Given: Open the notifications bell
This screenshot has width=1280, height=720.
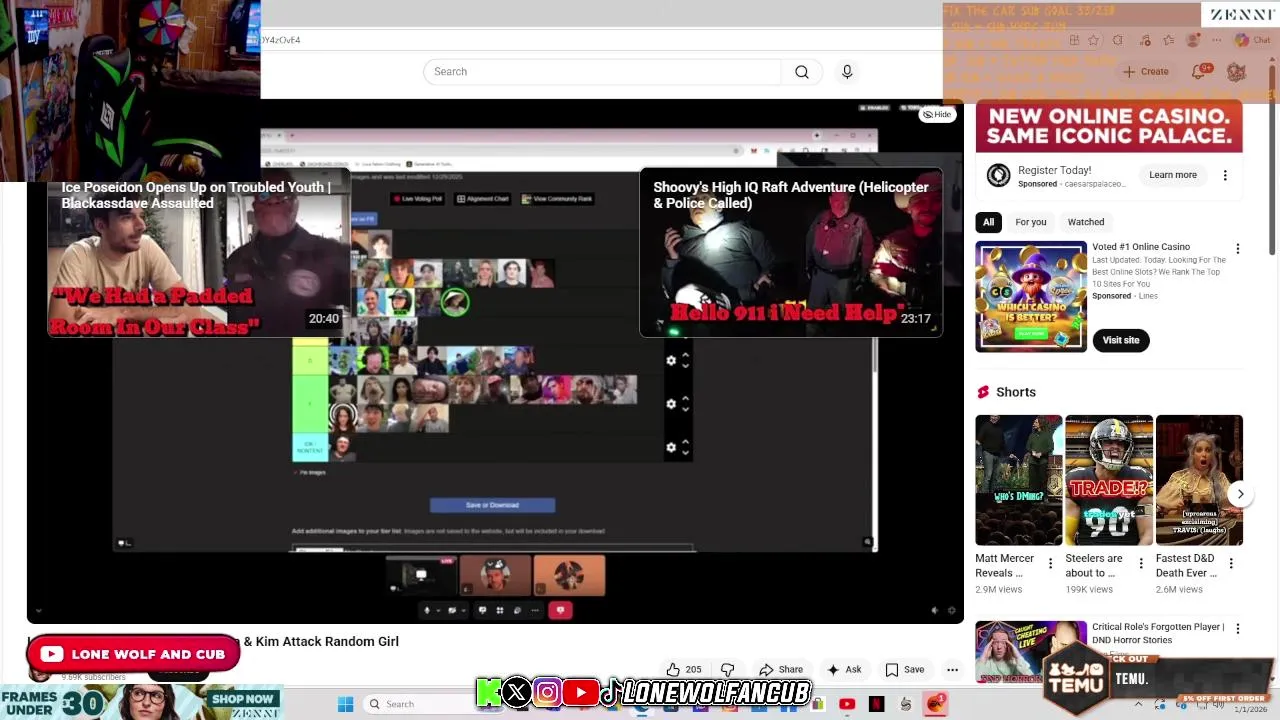Looking at the screenshot, I should click(x=1198, y=72).
